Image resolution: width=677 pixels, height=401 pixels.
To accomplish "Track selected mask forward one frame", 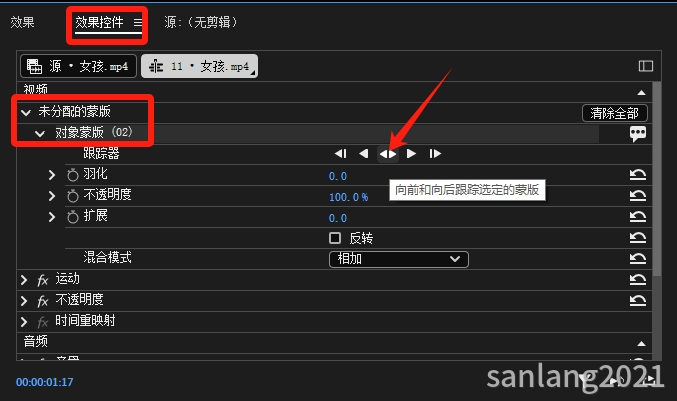I will point(435,154).
